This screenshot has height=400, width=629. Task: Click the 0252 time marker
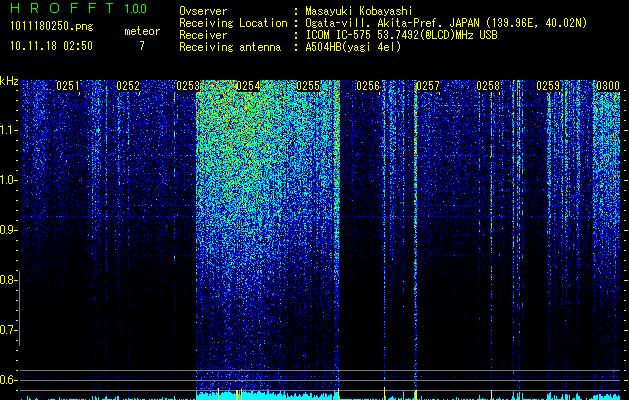coord(128,86)
